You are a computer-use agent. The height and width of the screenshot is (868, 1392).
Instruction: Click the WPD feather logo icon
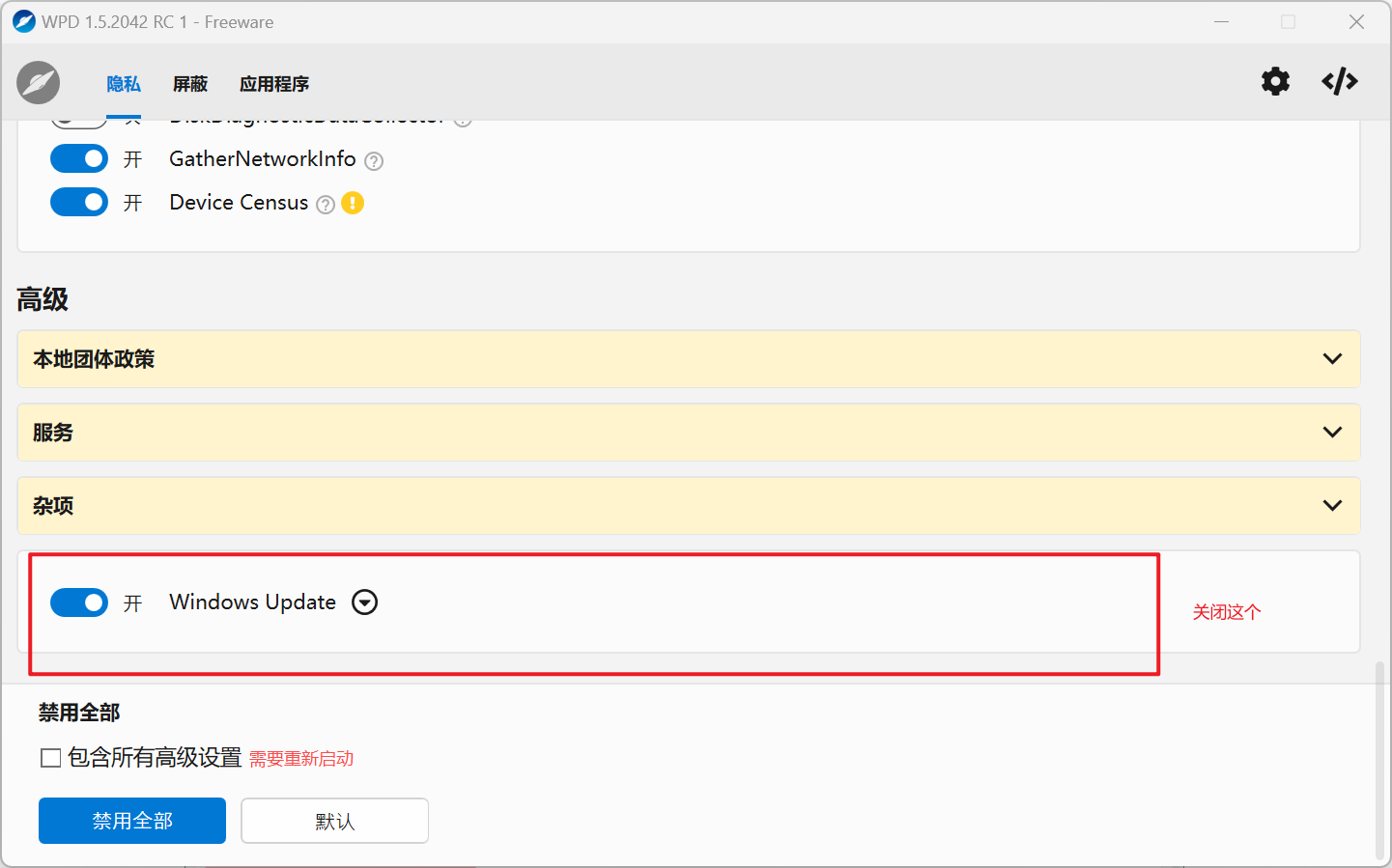click(x=39, y=83)
